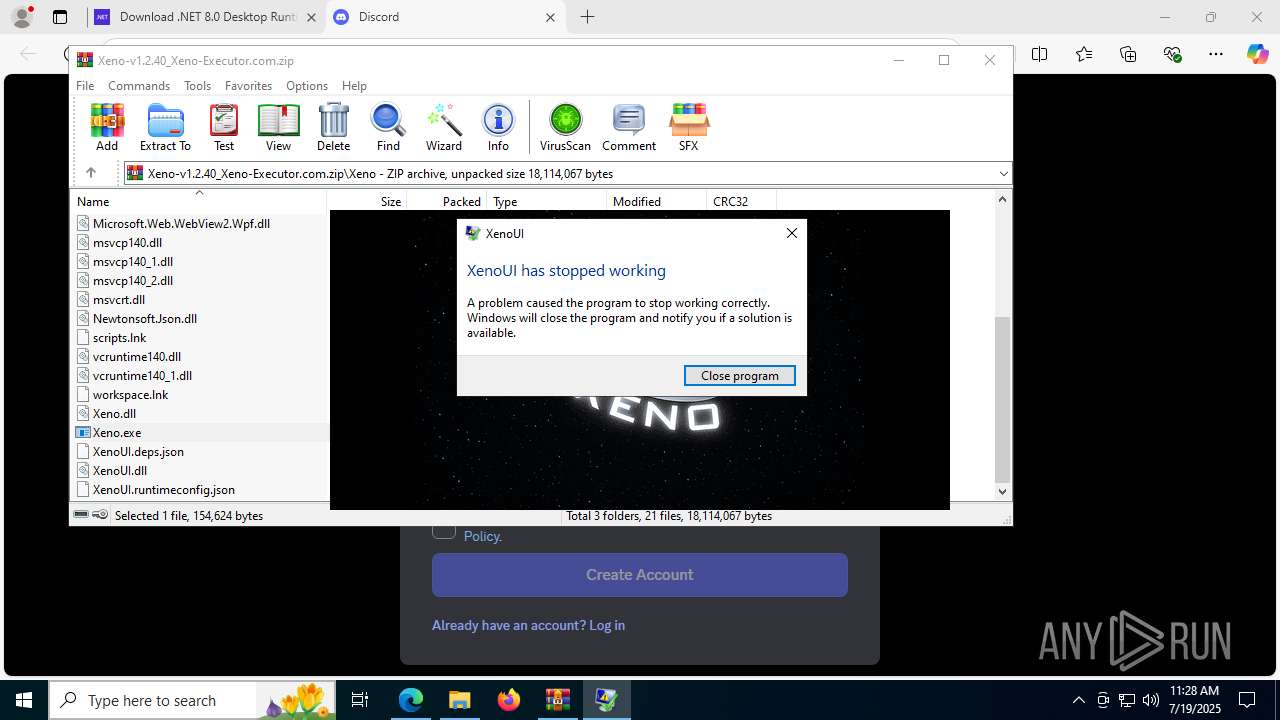Click the WinRAR file list vertical scrollbar

click(1003, 398)
